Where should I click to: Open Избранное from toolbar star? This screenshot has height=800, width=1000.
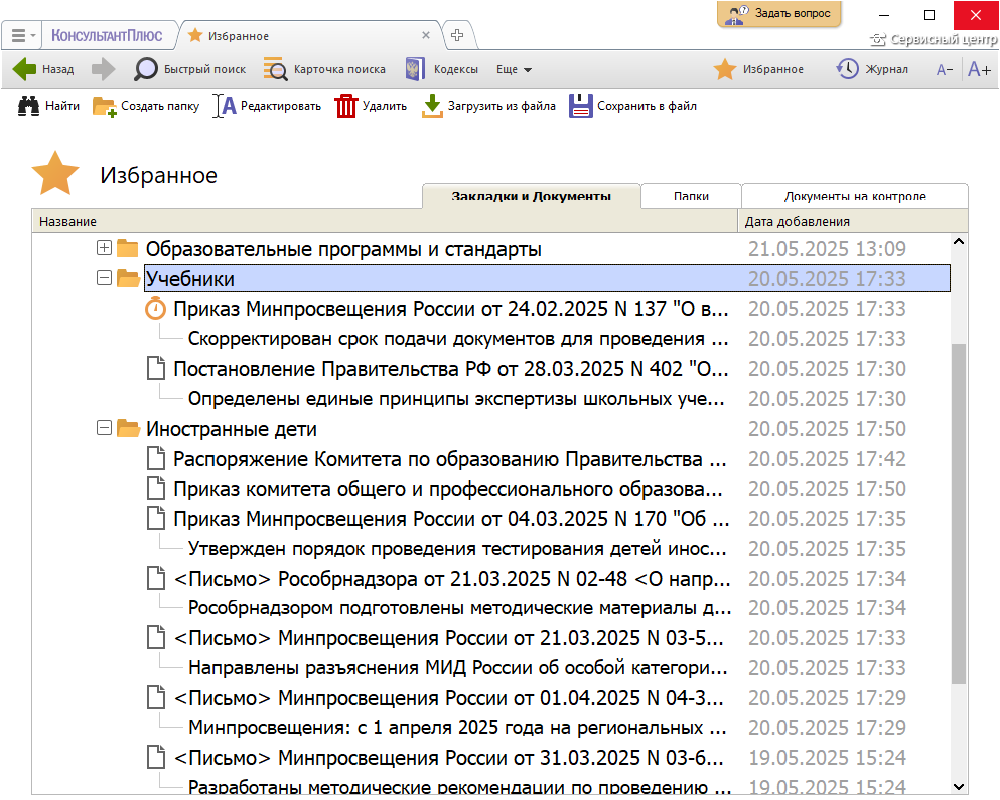(x=758, y=69)
